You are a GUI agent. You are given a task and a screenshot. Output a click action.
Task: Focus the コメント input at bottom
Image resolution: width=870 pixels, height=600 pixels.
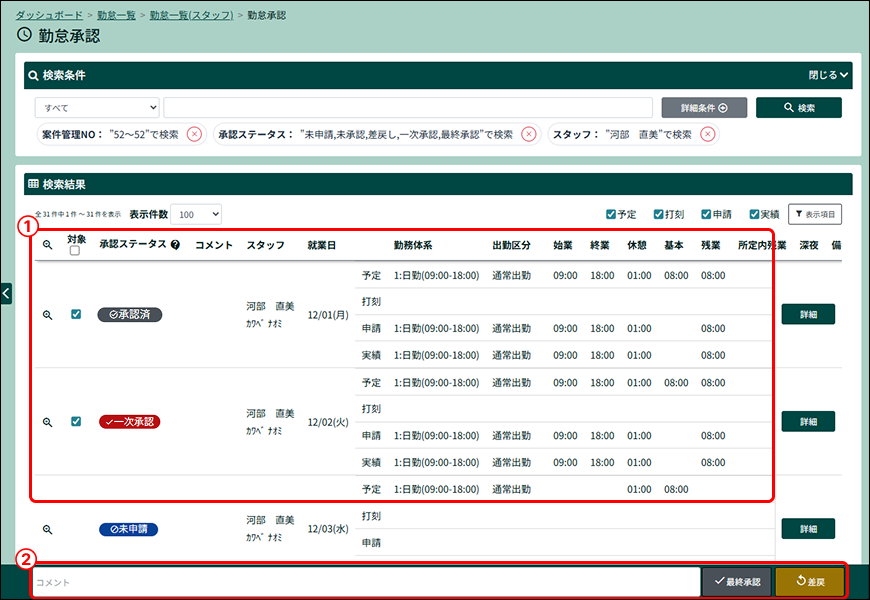click(366, 582)
